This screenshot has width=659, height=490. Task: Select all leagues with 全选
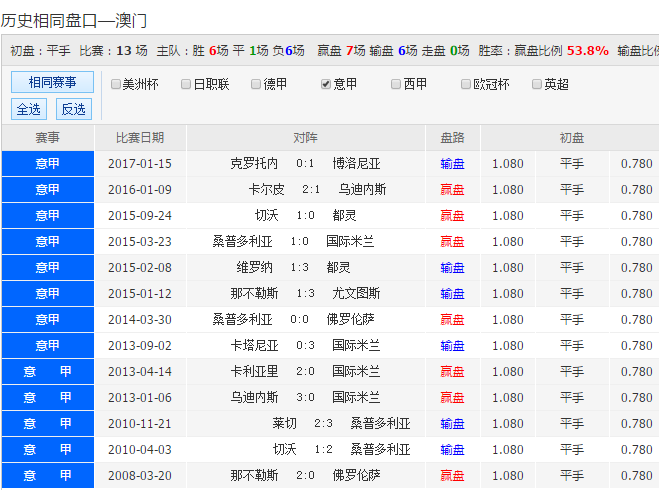click(29, 109)
